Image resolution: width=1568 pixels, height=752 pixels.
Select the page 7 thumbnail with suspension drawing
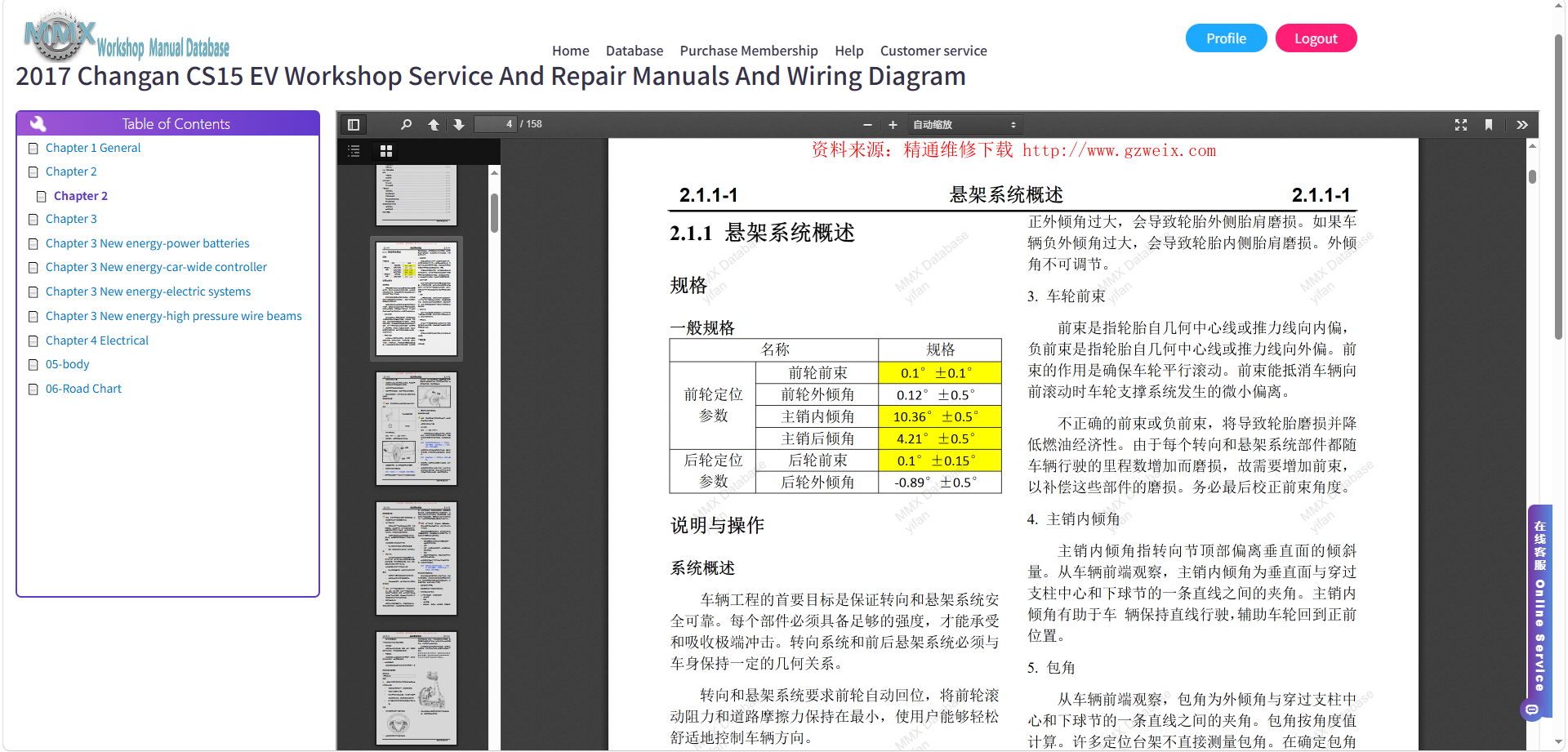(416, 687)
